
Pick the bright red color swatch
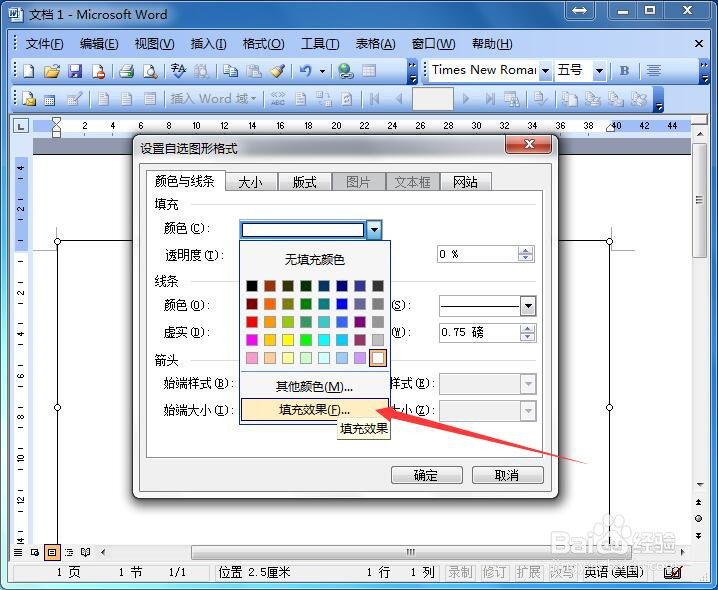click(252, 322)
